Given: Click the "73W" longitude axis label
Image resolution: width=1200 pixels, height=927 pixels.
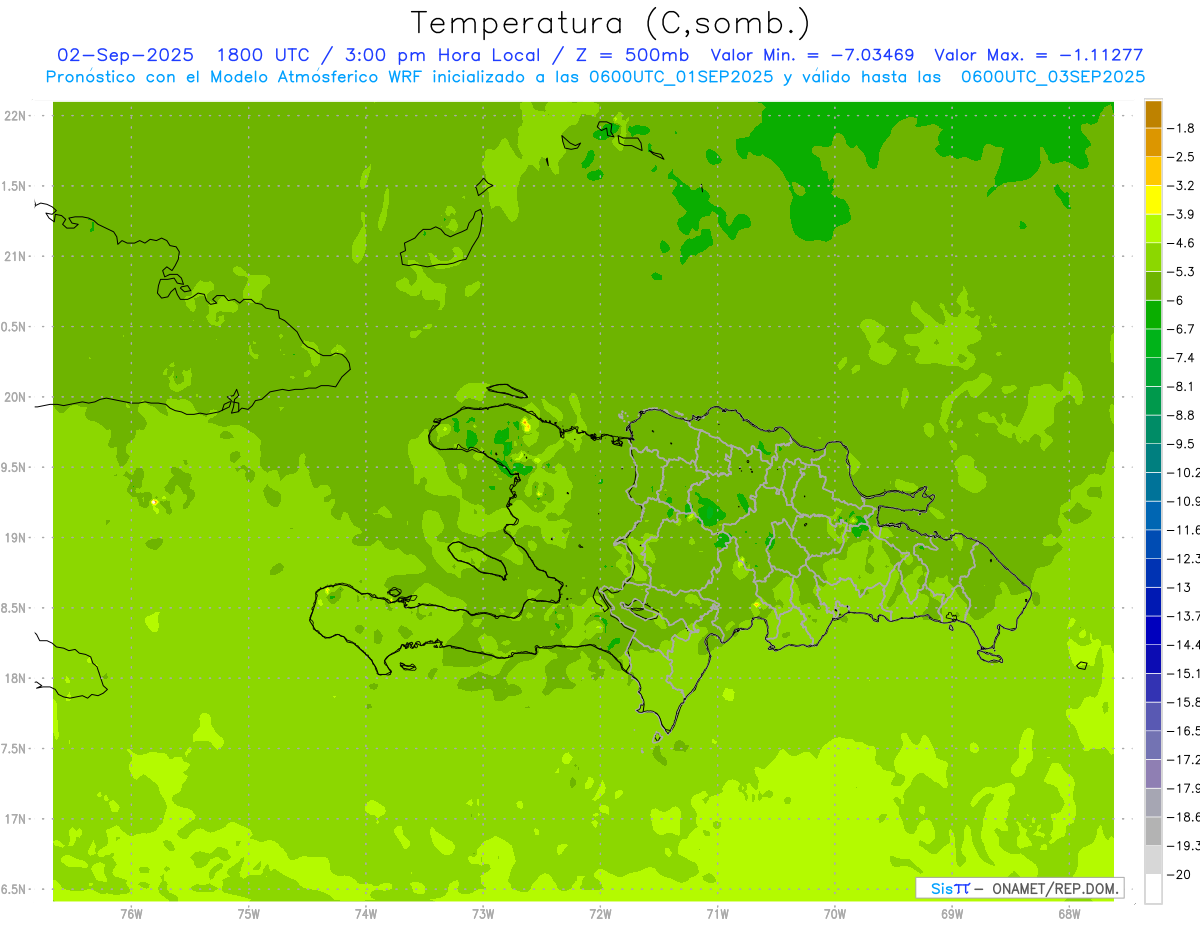Looking at the screenshot, I should [x=483, y=913].
